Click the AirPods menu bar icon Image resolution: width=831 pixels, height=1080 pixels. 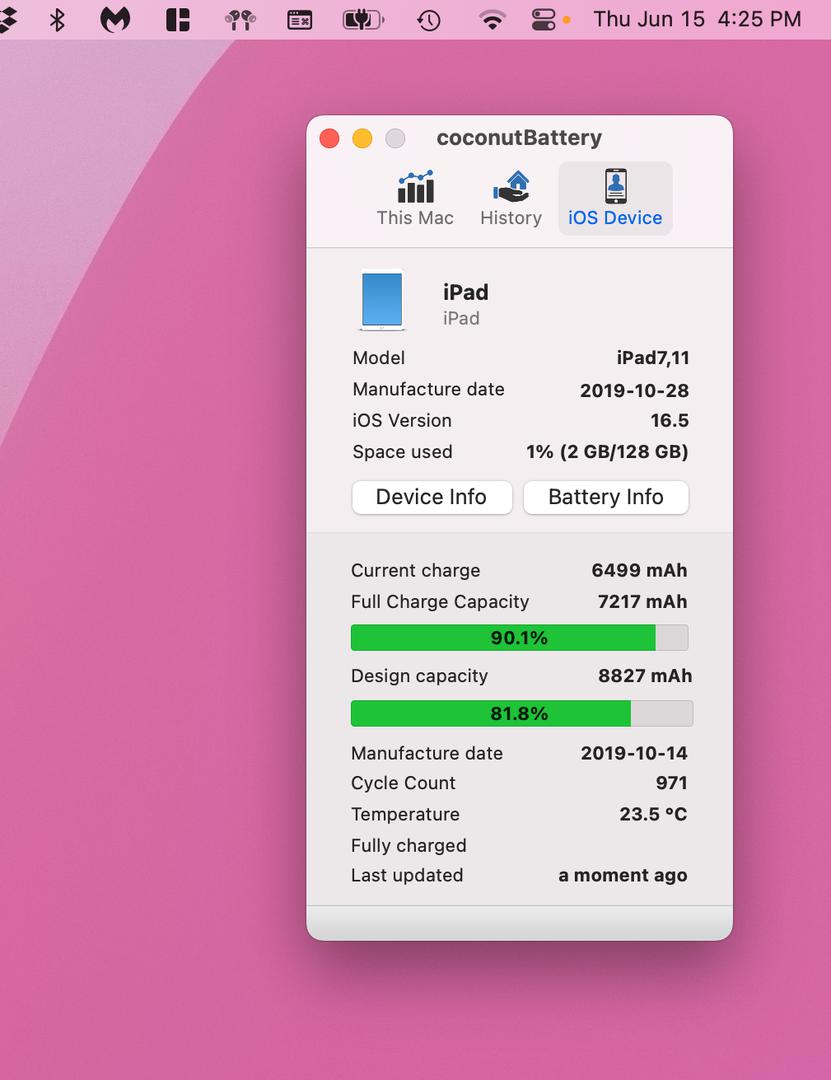coord(240,20)
